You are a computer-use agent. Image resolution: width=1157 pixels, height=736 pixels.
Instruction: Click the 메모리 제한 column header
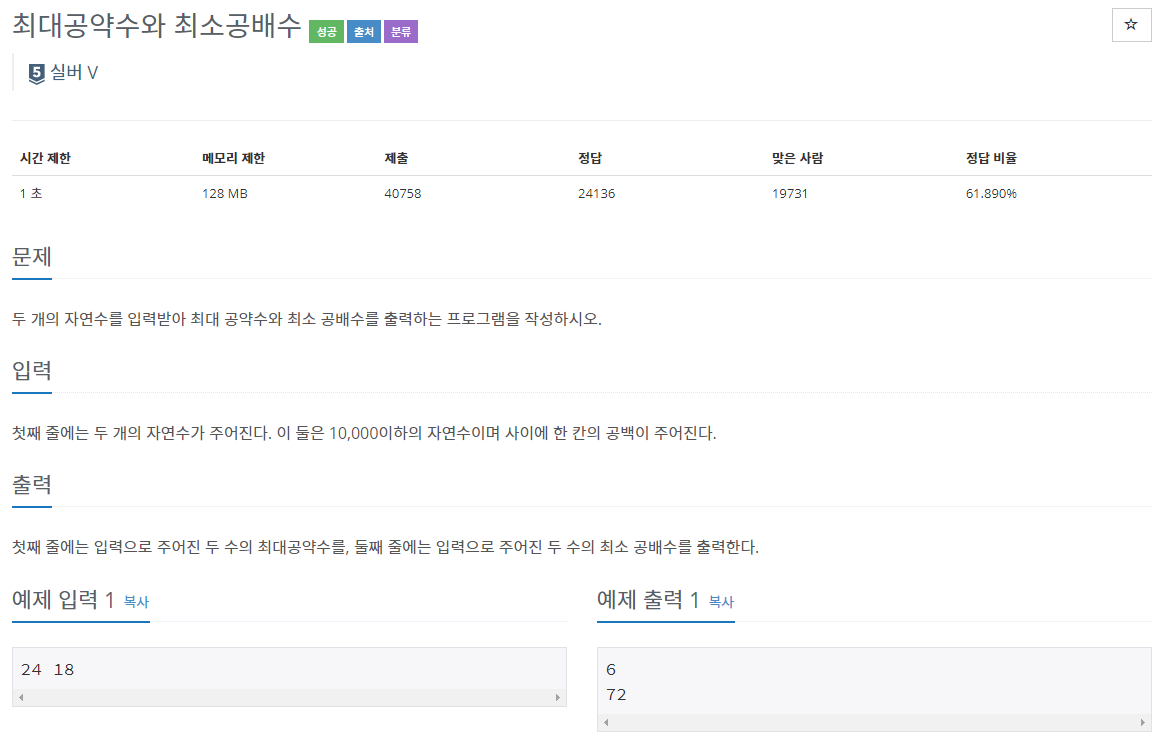(x=233, y=158)
